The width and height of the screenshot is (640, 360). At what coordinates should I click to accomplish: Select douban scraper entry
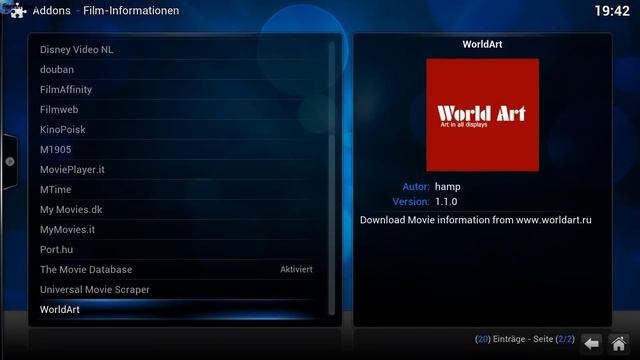(178, 69)
